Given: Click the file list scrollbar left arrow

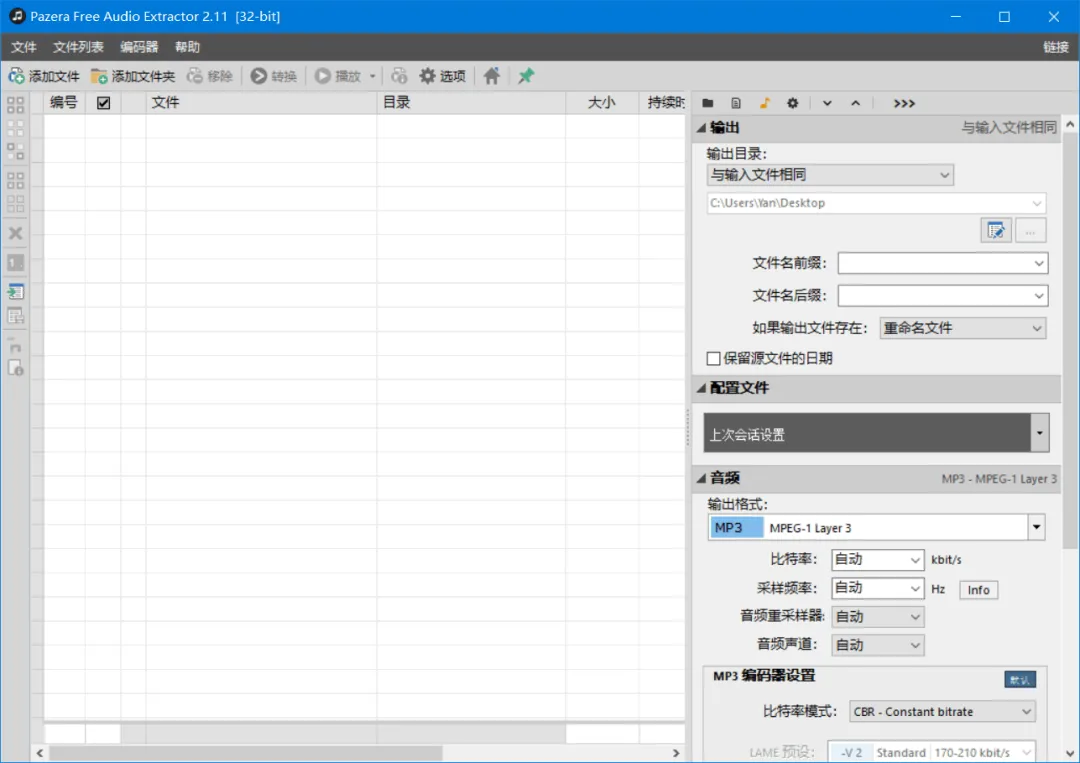Looking at the screenshot, I should 39,753.
